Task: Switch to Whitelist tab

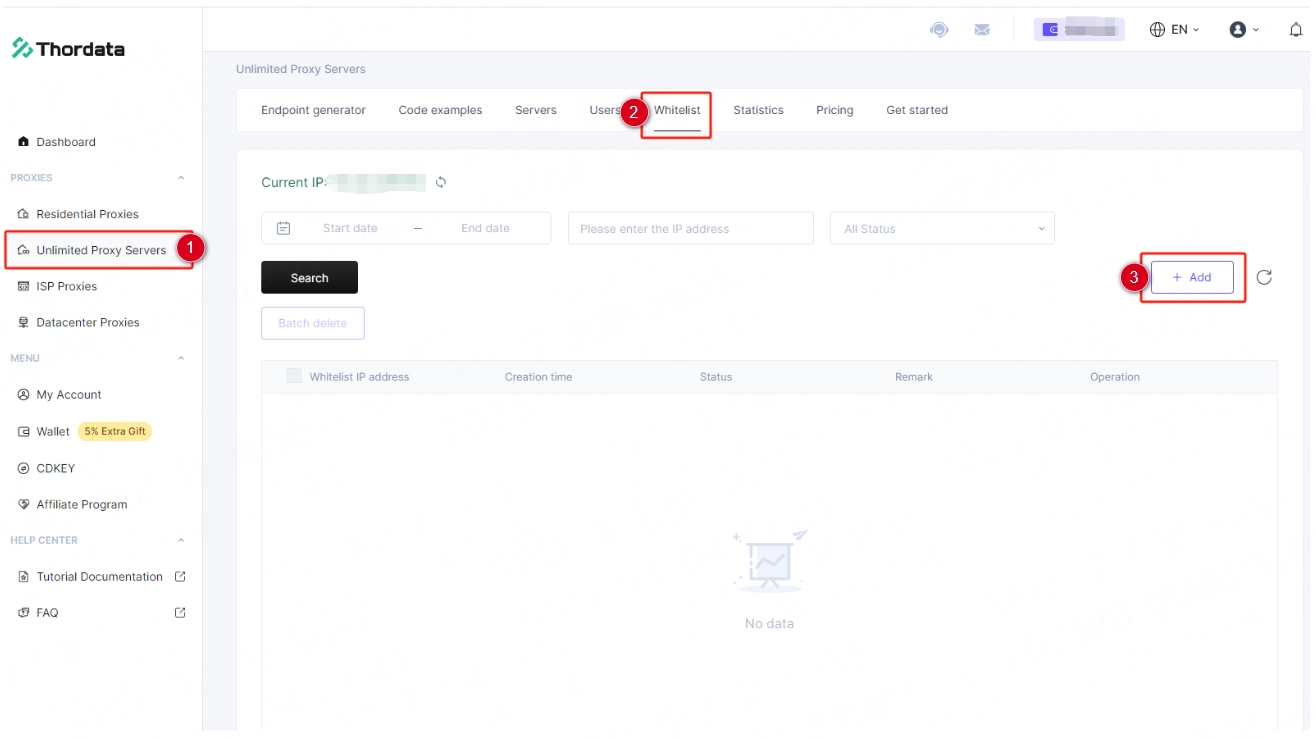Action: (677, 110)
